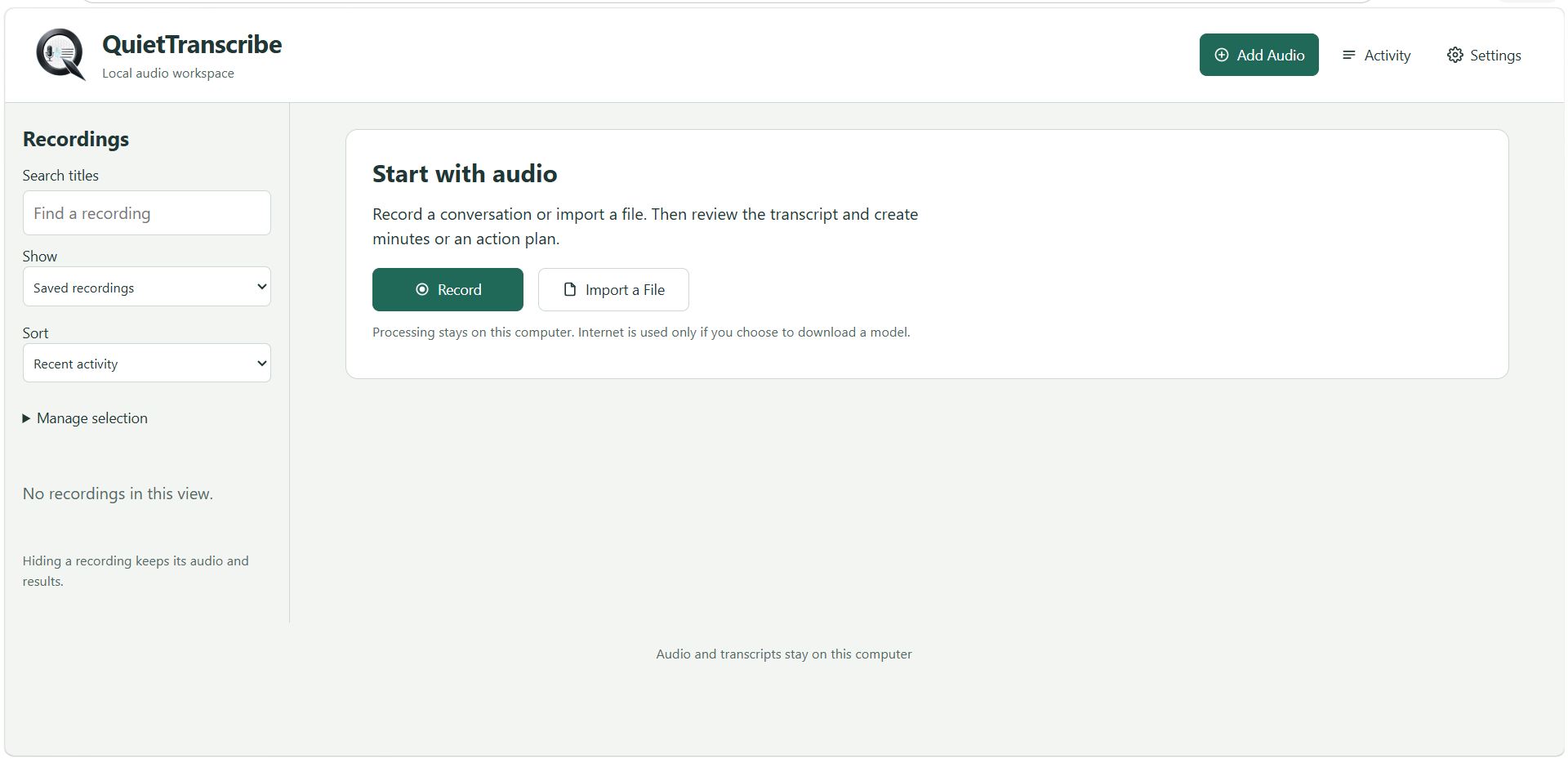Click the file icon in Import a File
1568x759 pixels.
(x=570, y=289)
